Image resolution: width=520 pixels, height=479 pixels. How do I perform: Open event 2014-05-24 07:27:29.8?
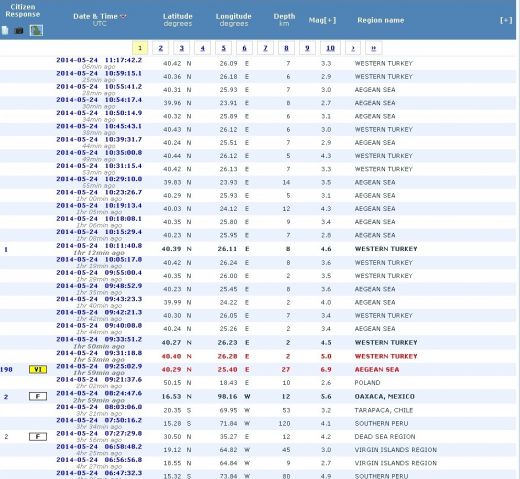(99, 433)
